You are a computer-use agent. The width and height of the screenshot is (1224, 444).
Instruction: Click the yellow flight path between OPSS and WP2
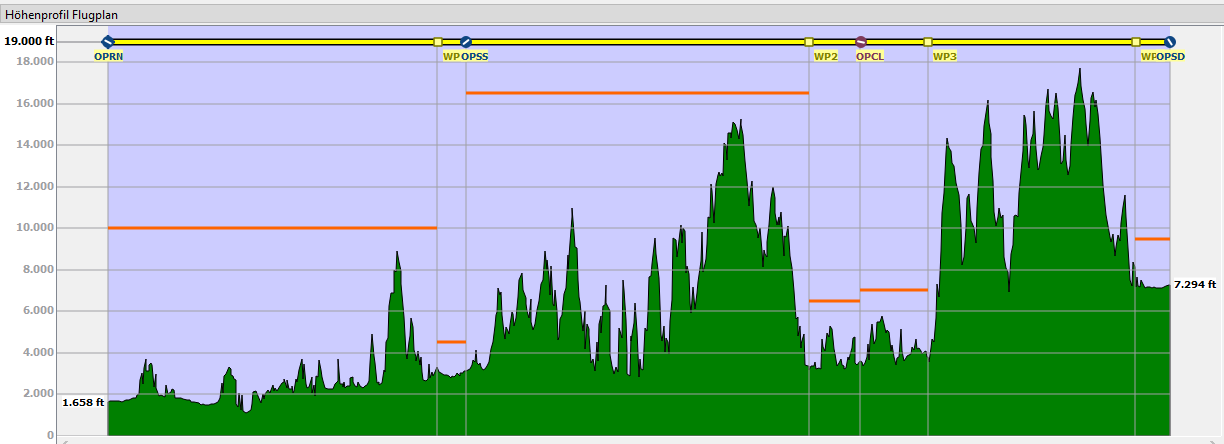[637, 41]
